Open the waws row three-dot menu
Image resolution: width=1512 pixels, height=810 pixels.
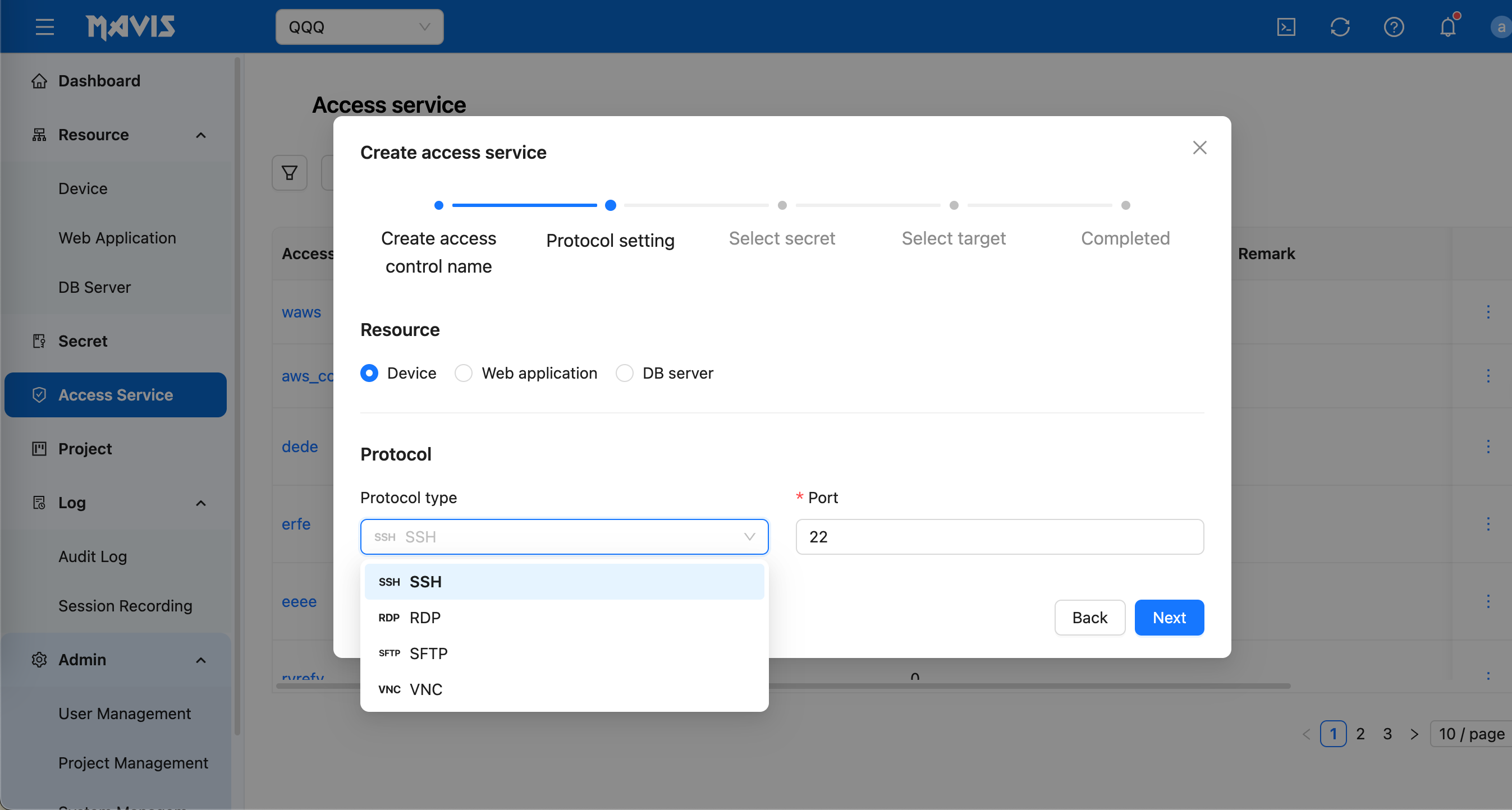pyautogui.click(x=1487, y=311)
